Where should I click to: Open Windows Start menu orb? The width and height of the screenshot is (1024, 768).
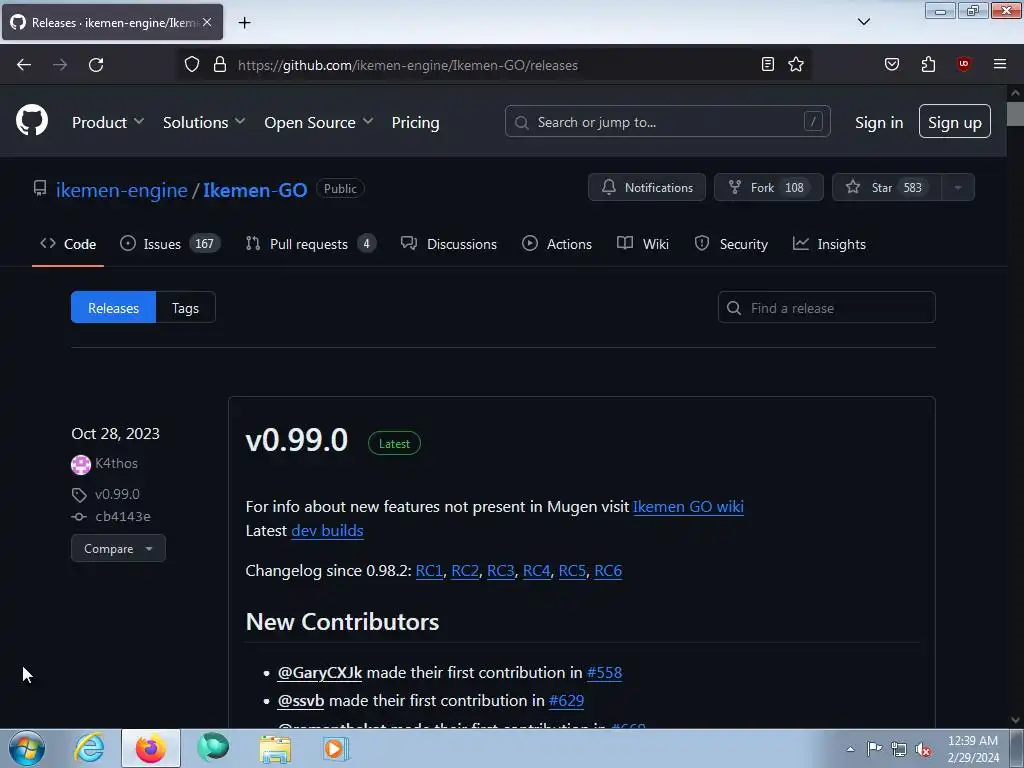tap(27, 748)
